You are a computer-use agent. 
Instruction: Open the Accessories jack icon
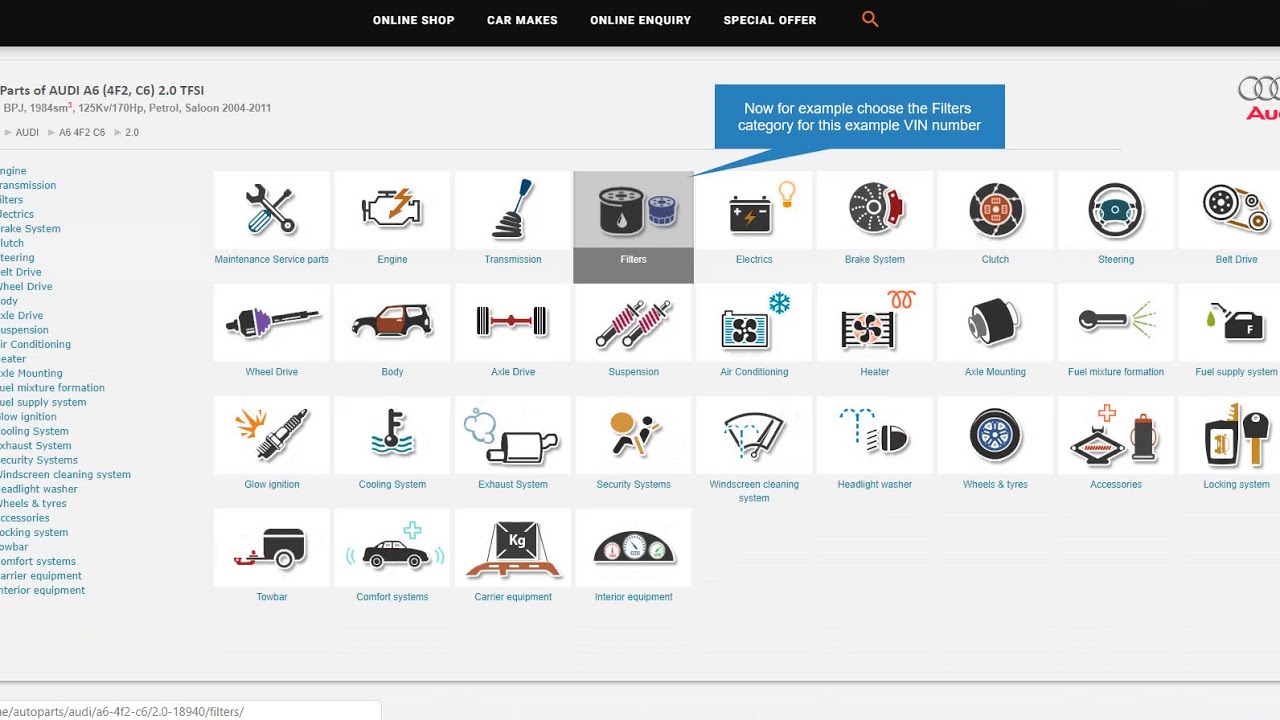click(x=1116, y=435)
